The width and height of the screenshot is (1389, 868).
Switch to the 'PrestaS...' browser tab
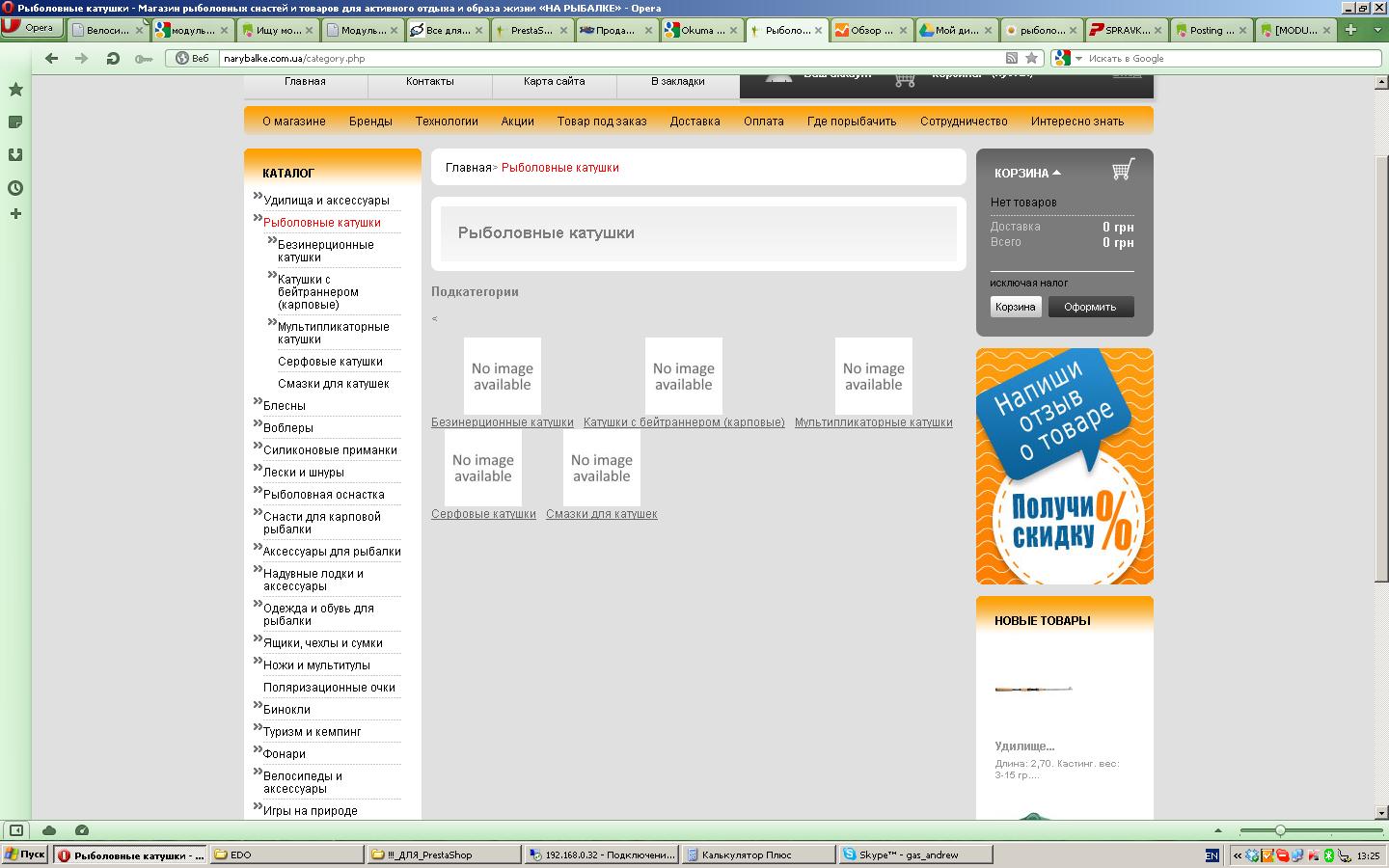(x=530, y=30)
